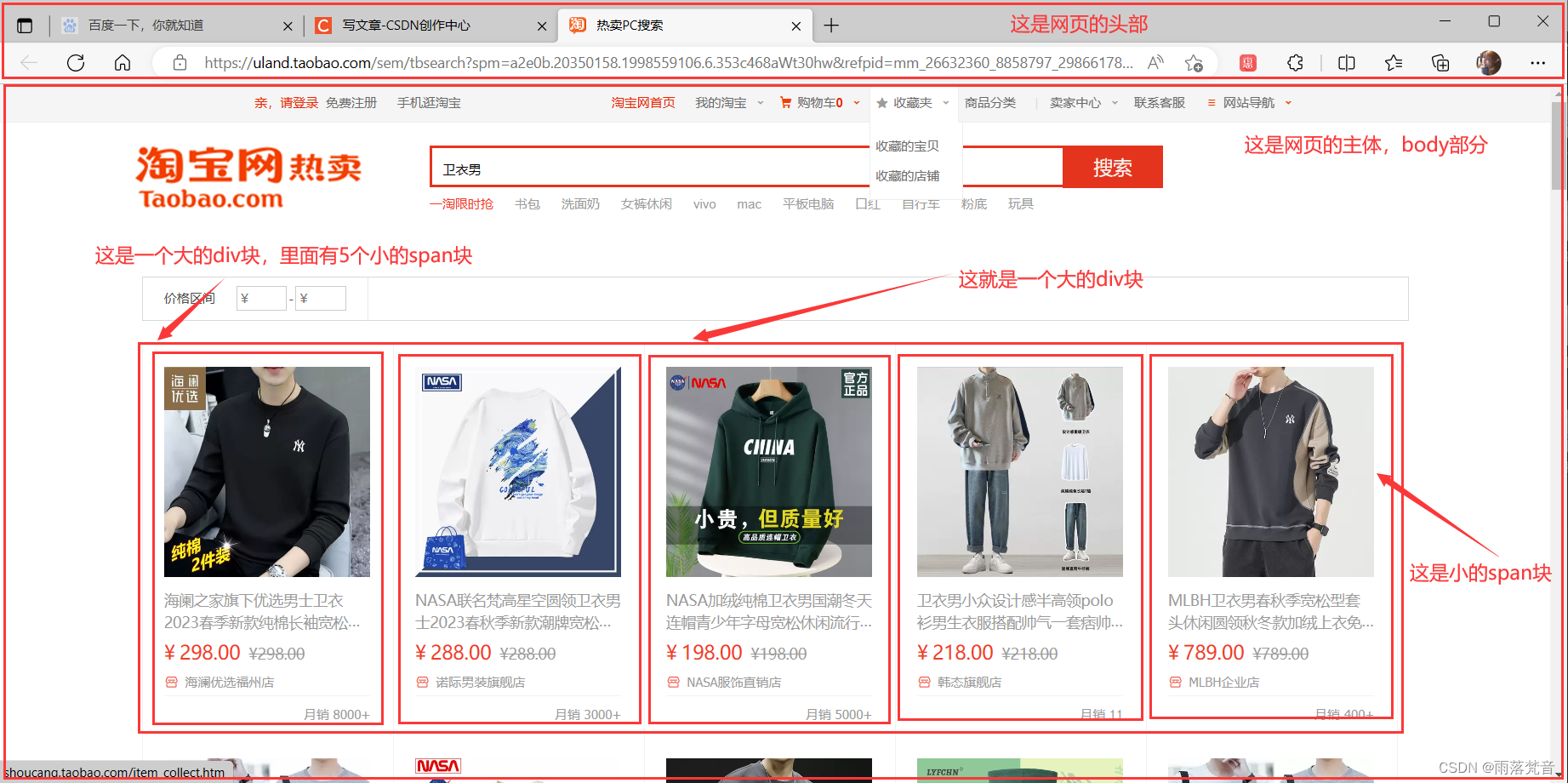
Task: Click the shop icon beside 海澜优选福州店
Action: click(171, 683)
